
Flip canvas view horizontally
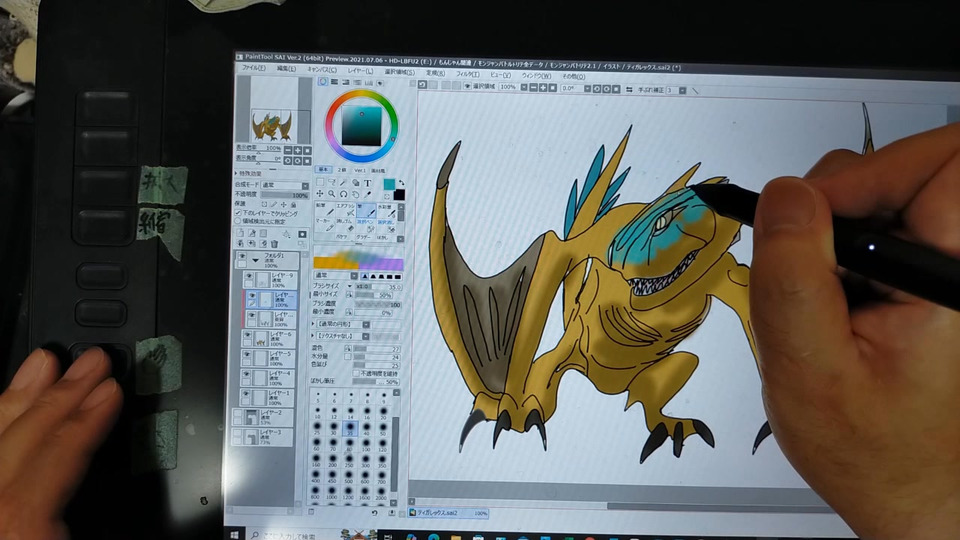[x=629, y=89]
